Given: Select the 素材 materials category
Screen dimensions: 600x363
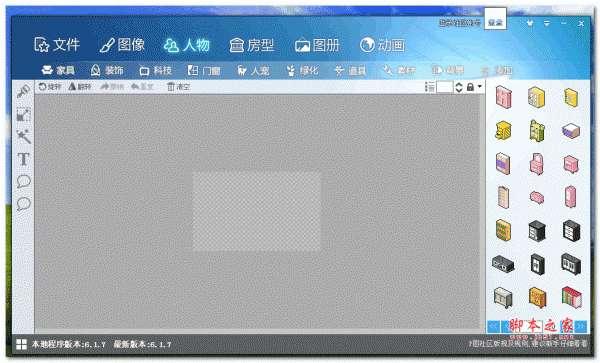Looking at the screenshot, I should pyautogui.click(x=398, y=70).
